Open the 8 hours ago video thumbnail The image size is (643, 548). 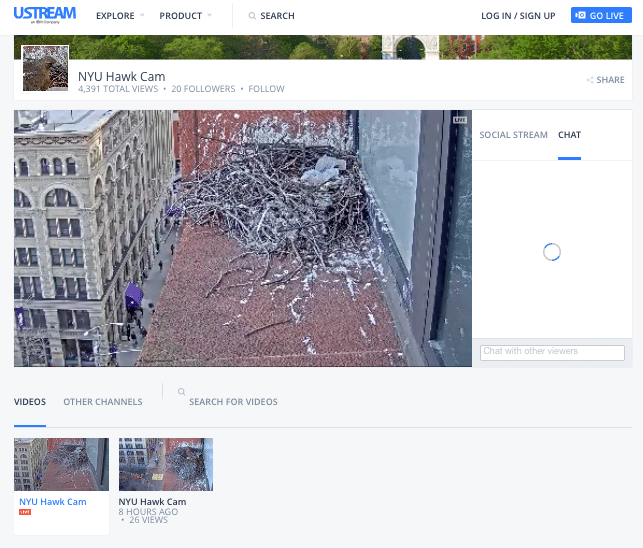[x=166, y=464]
